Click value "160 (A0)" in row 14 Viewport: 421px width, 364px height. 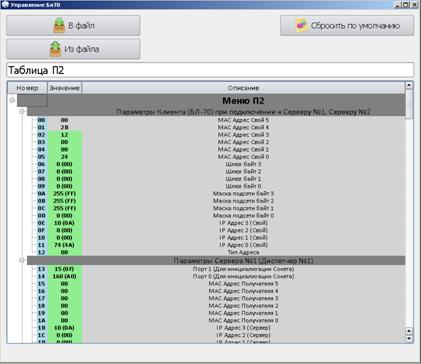click(x=64, y=276)
